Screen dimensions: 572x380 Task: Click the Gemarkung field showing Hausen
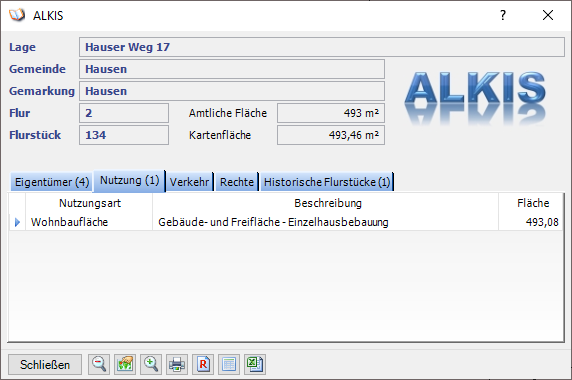(x=232, y=91)
